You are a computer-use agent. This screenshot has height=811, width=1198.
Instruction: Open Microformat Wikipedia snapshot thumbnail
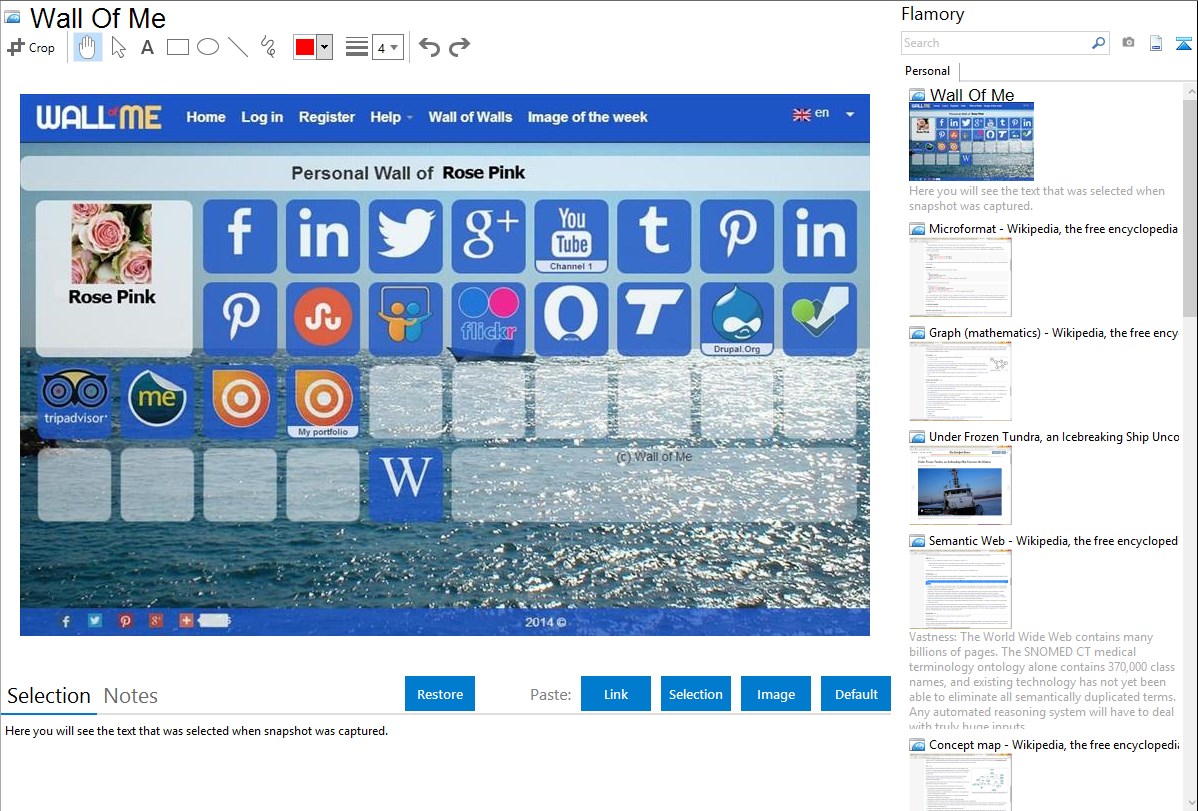click(x=960, y=277)
